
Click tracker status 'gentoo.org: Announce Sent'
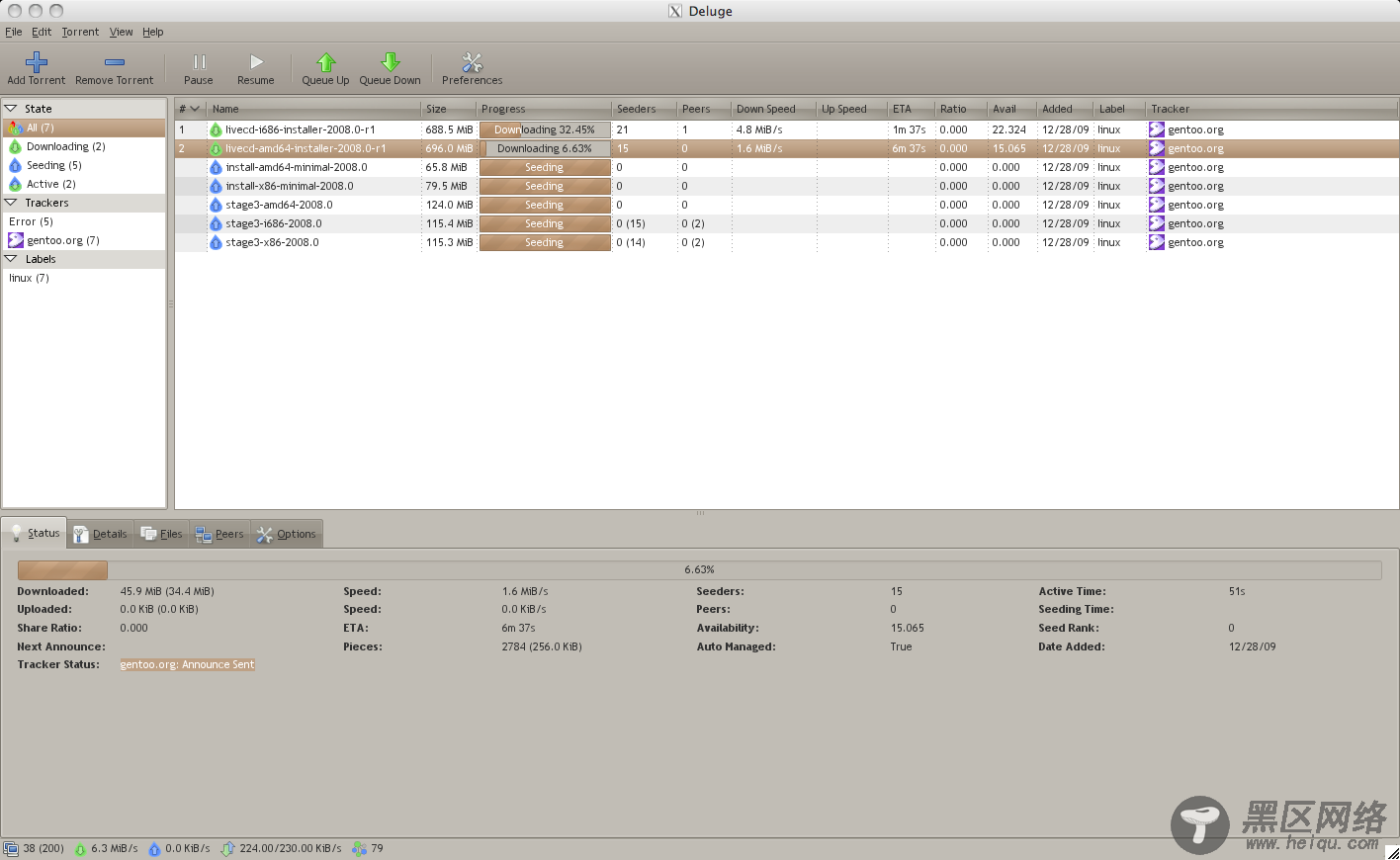point(188,664)
